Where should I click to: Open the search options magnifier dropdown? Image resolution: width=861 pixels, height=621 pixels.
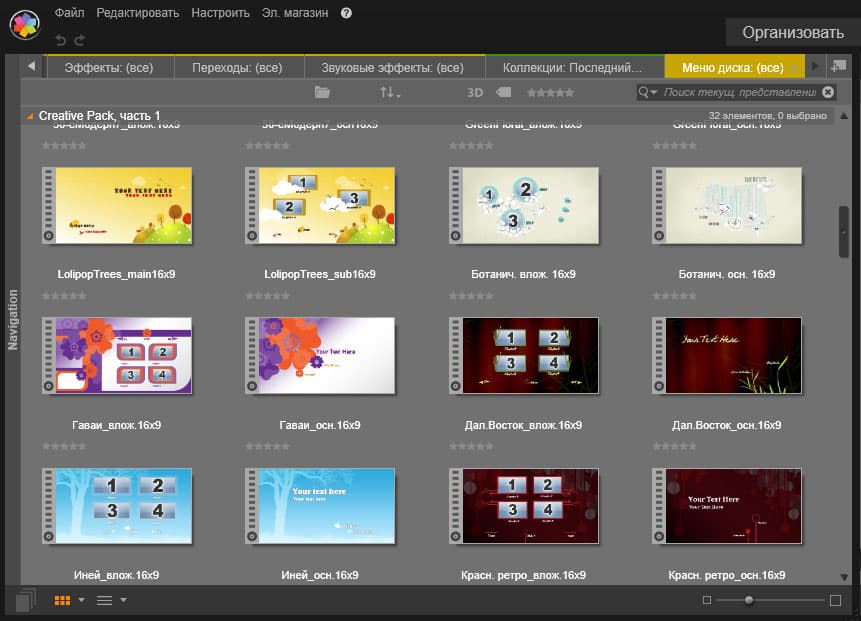(x=648, y=92)
